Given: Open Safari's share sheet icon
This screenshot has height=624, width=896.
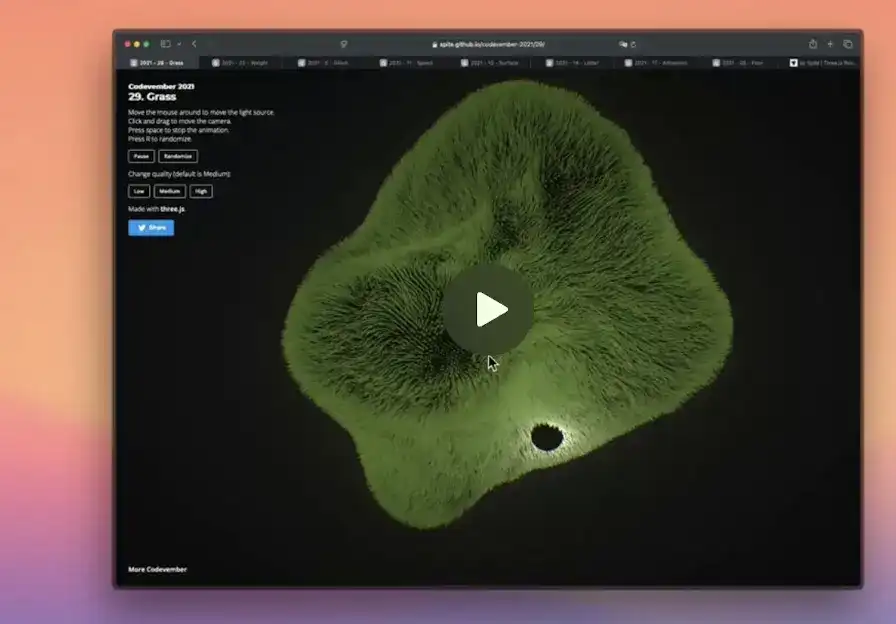Looking at the screenshot, I should tap(813, 44).
